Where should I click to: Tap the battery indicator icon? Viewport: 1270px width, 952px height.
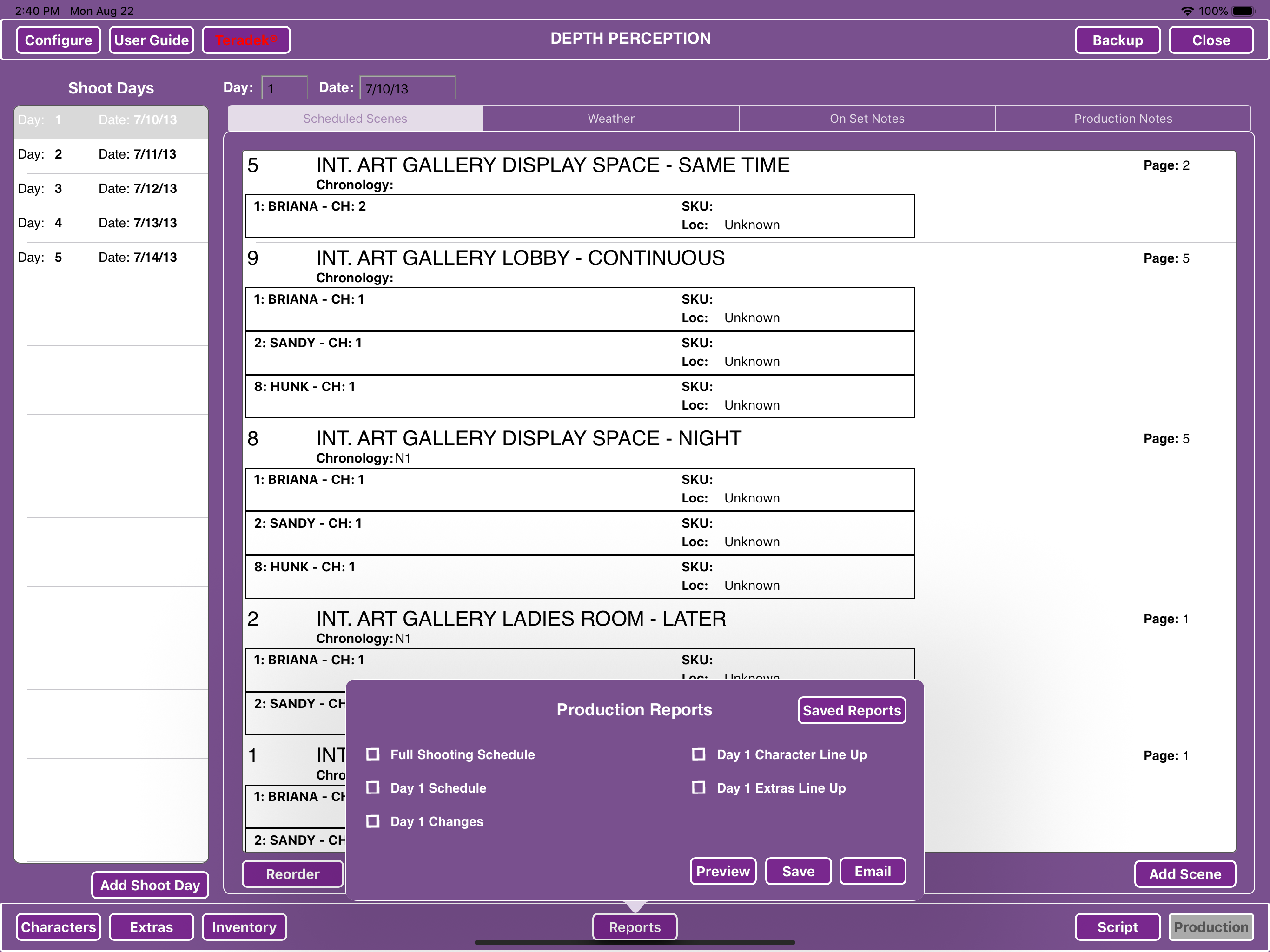point(1244,10)
